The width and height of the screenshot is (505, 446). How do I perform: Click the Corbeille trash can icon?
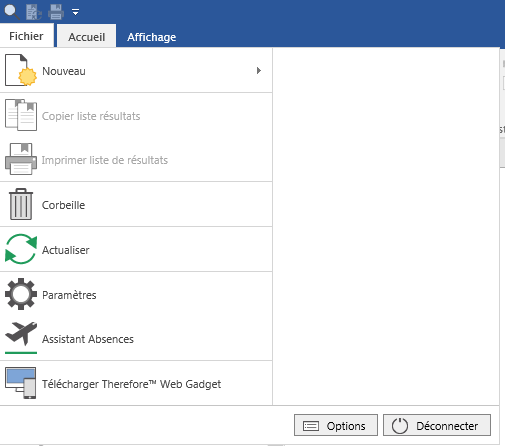[21, 204]
